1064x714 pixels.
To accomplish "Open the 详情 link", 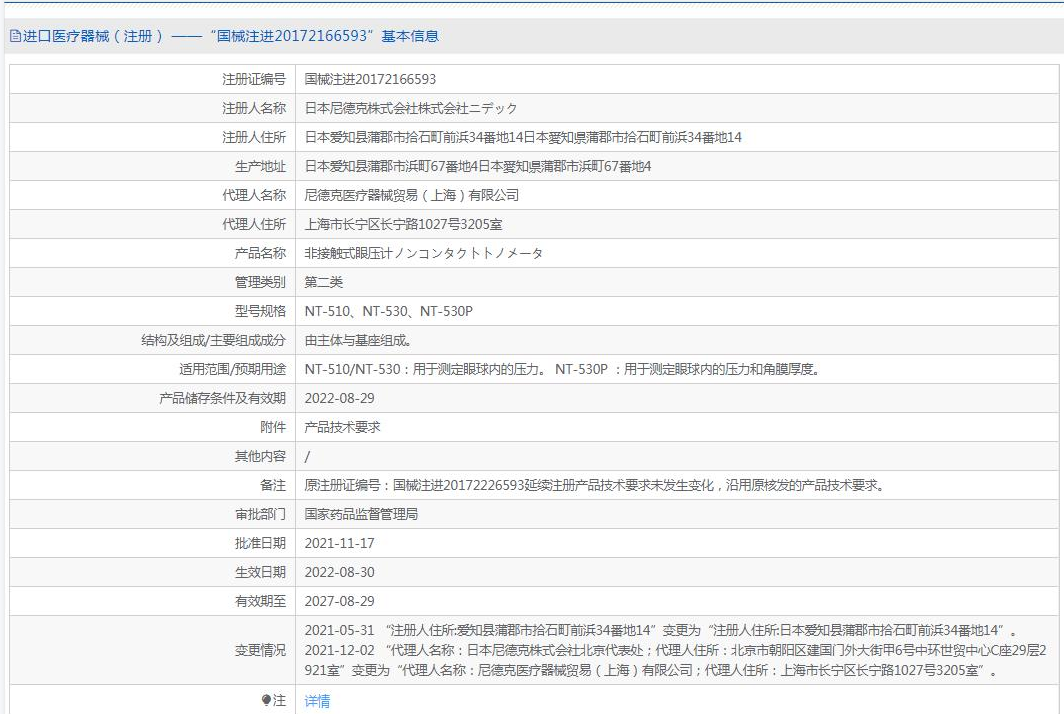I will (x=317, y=701).
